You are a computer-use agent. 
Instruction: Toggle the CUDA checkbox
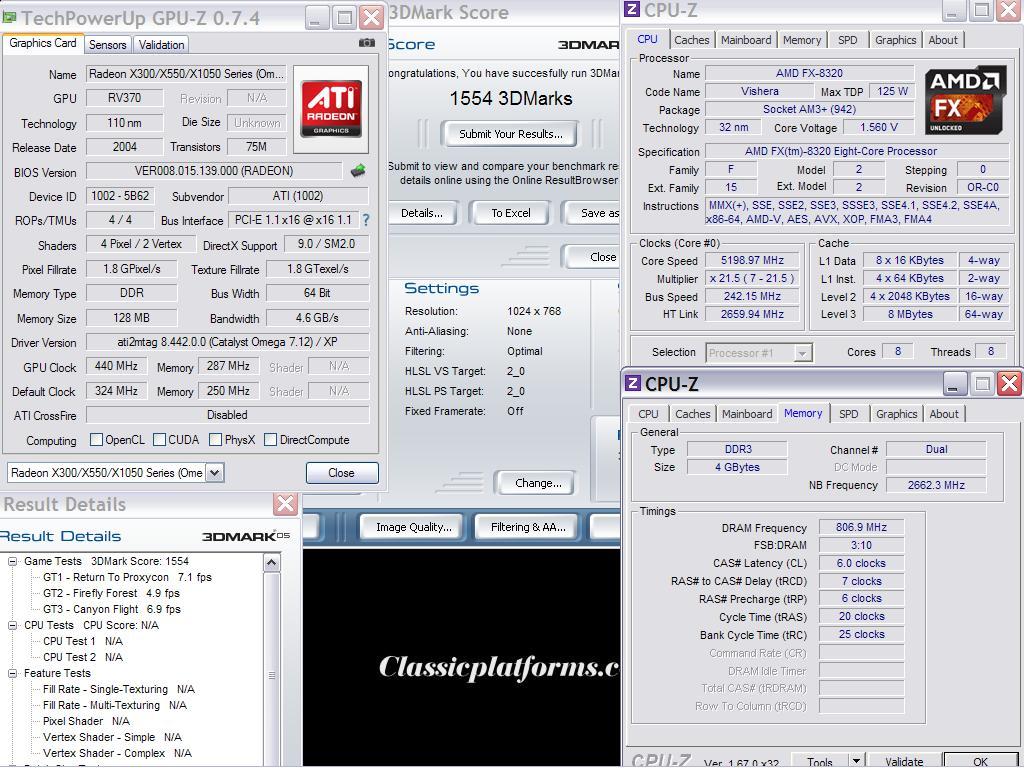(159, 440)
